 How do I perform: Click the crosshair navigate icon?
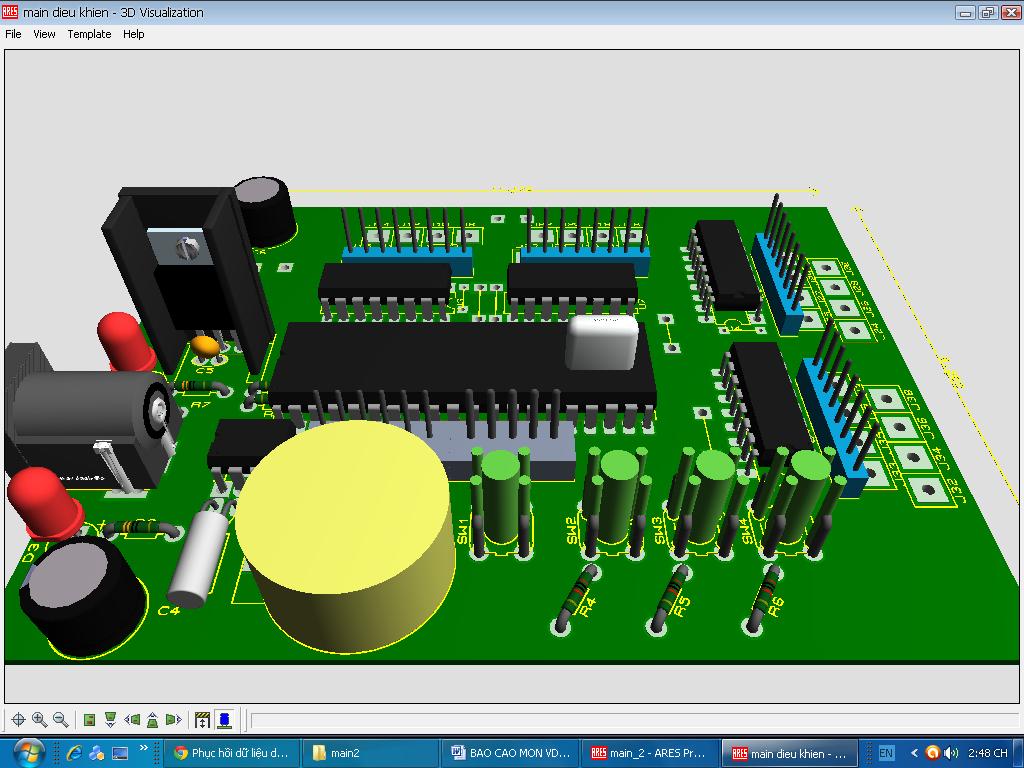(18, 720)
